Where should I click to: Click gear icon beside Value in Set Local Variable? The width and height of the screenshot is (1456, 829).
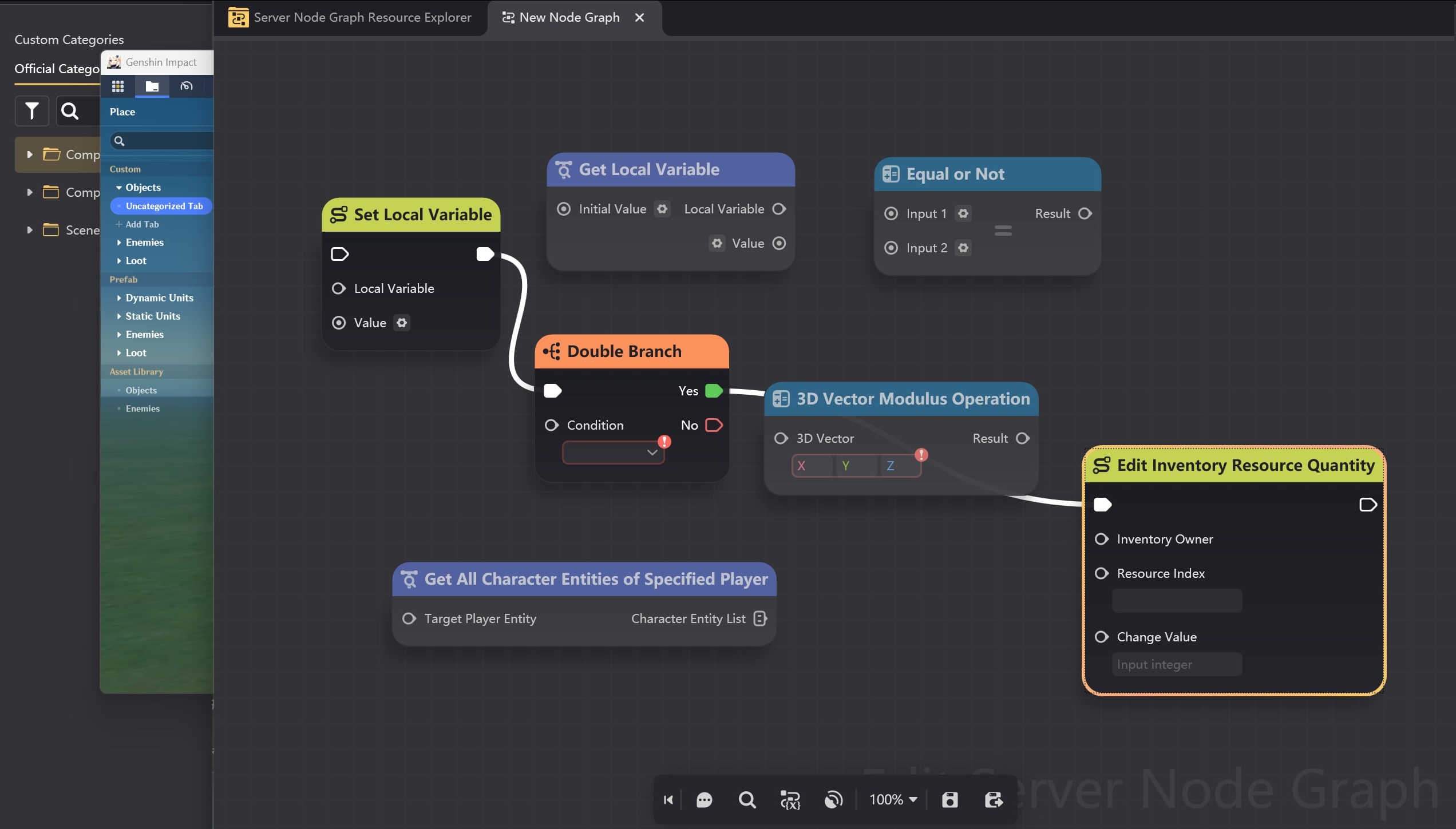(402, 323)
